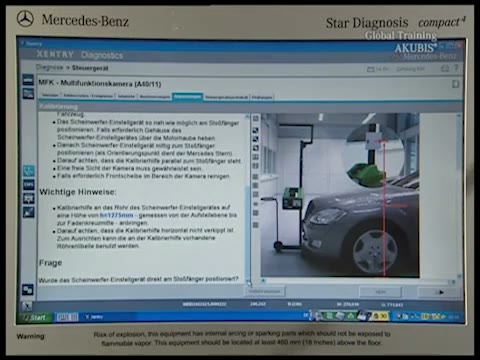Open the Steuergeräteprotokoll tab
The image size is (480, 360).
(x=226, y=97)
